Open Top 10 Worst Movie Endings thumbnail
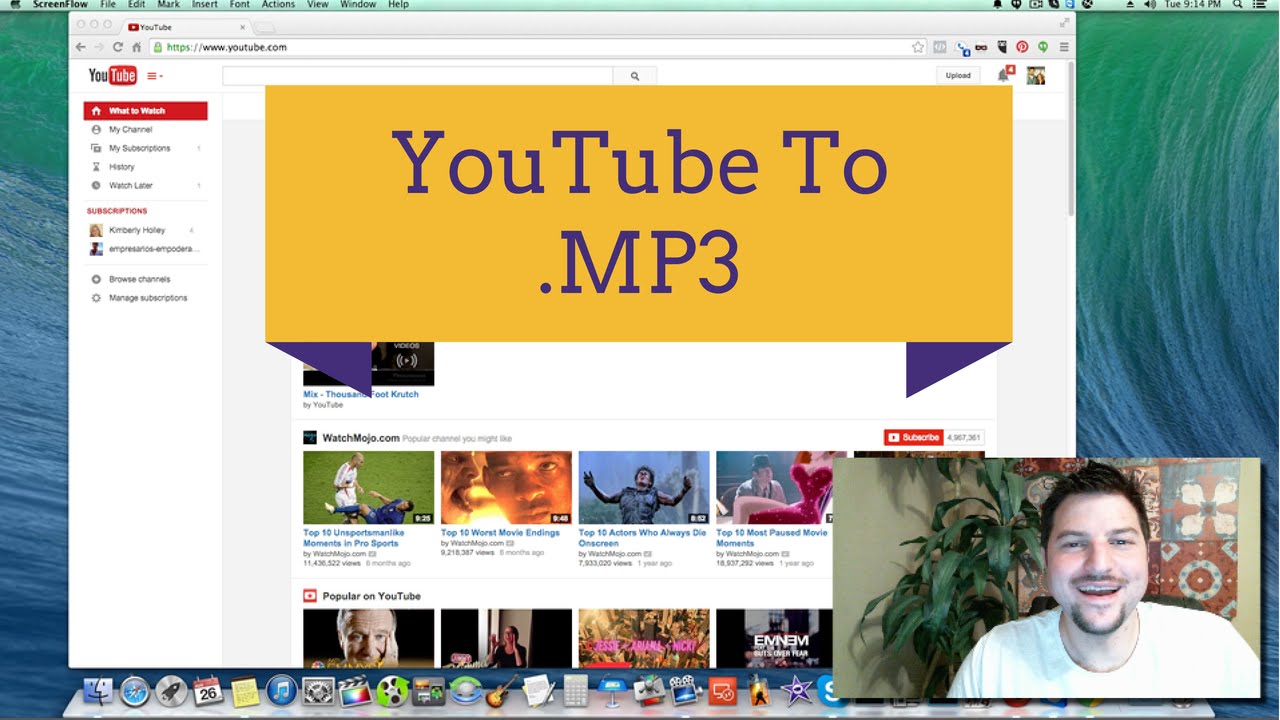1280x720 pixels. [x=506, y=487]
